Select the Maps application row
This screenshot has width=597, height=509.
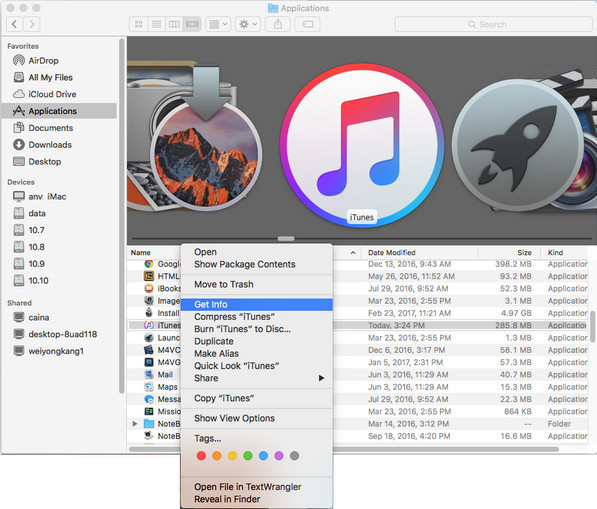(x=358, y=387)
